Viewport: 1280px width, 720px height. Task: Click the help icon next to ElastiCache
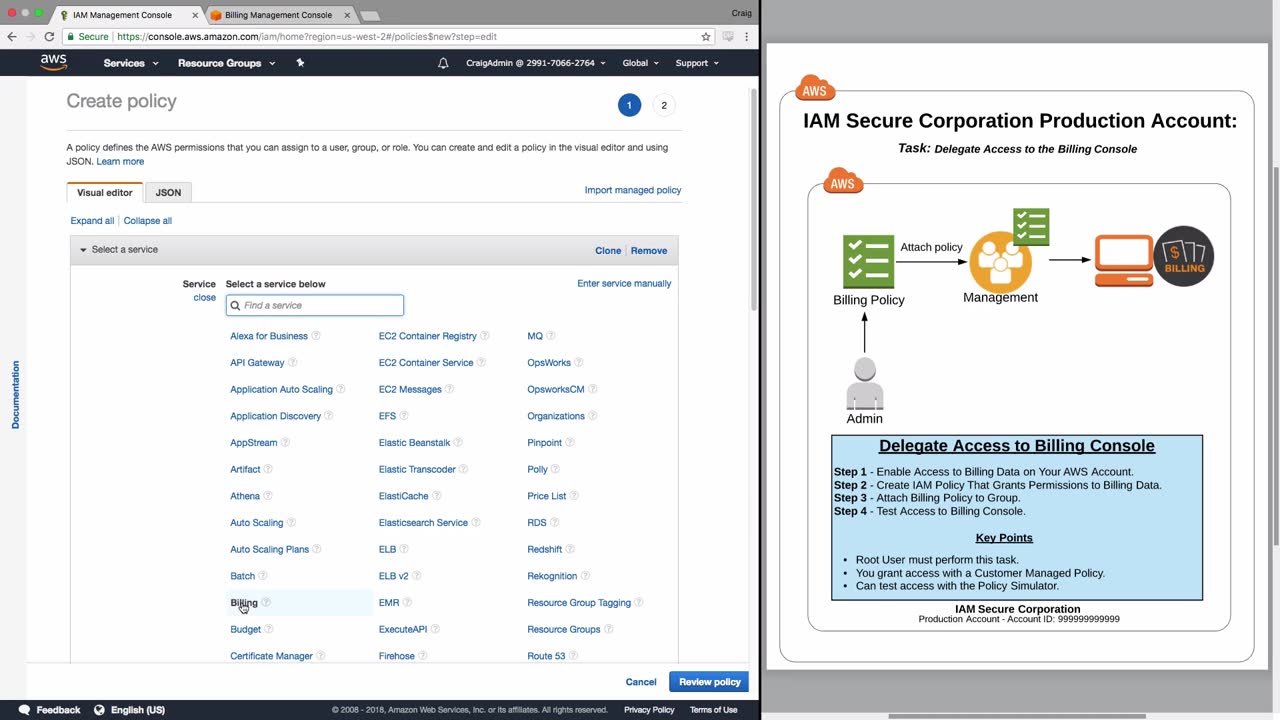pyautogui.click(x=437, y=496)
